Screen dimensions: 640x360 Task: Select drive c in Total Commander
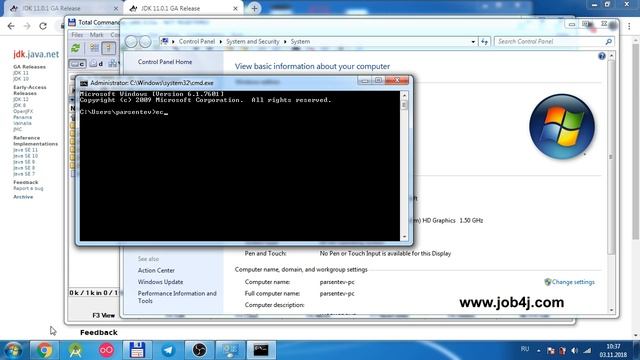[77, 64]
